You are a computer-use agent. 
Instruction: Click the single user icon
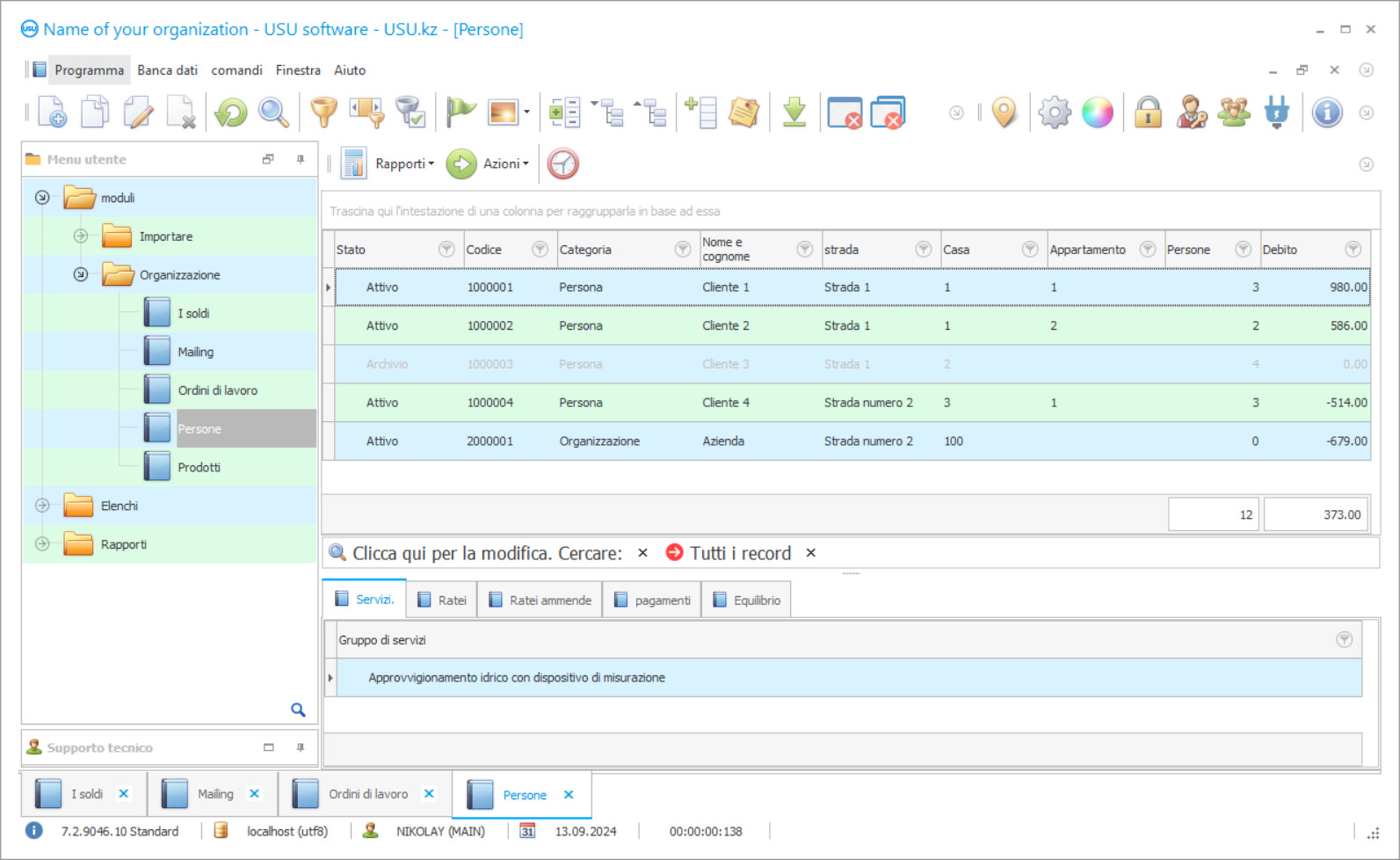(1192, 113)
